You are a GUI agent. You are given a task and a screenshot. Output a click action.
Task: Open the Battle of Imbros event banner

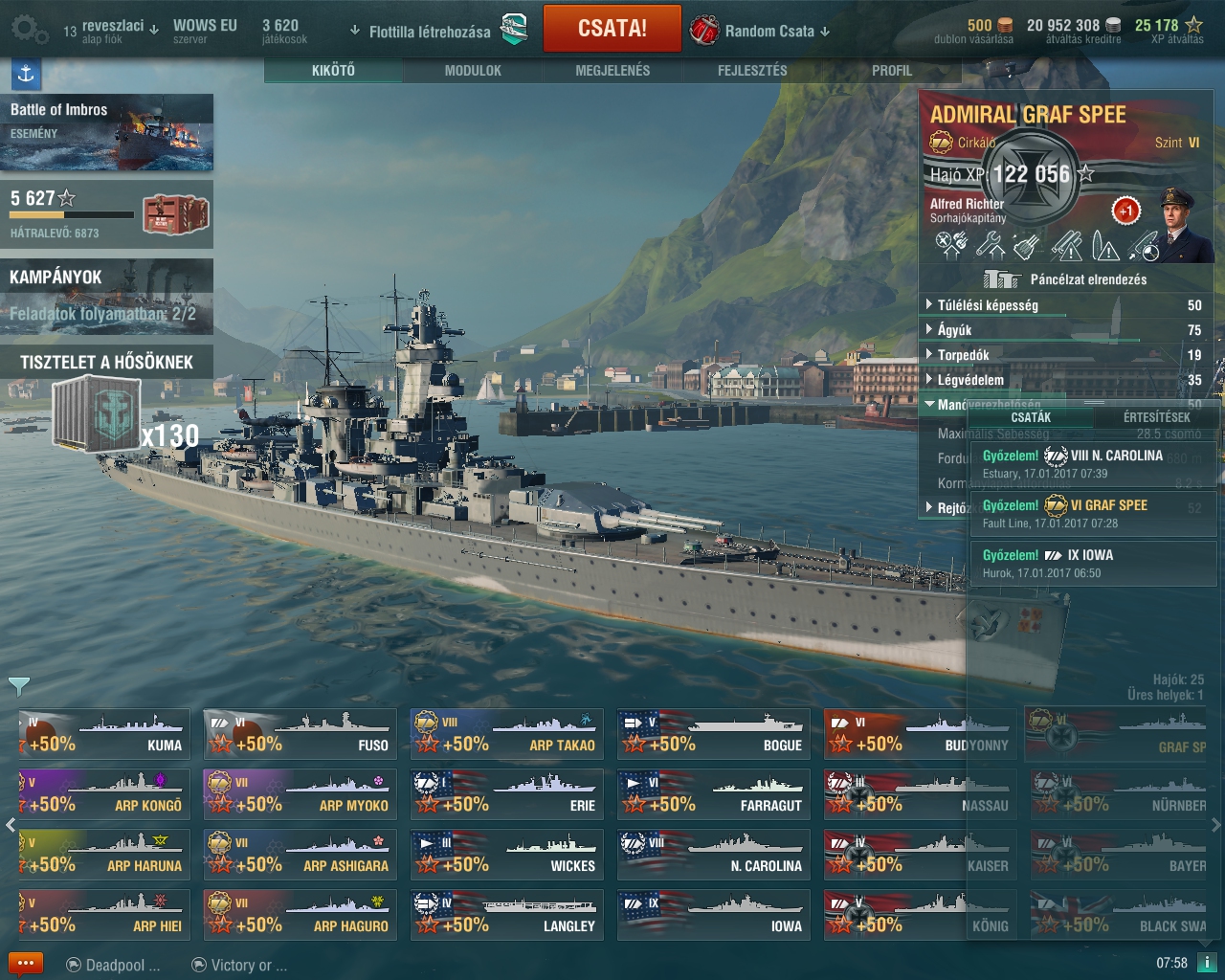pos(106,132)
